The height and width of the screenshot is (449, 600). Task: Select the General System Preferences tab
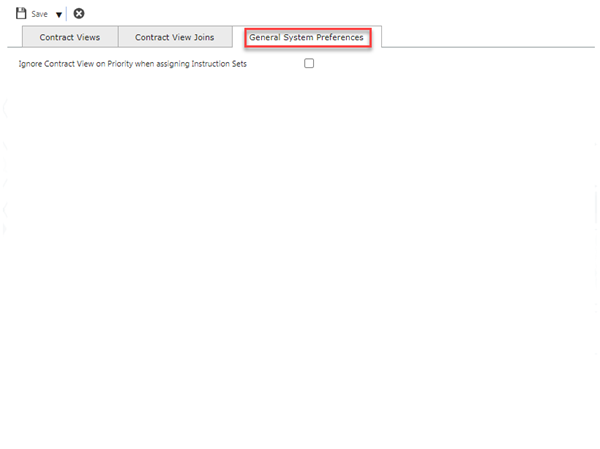click(x=307, y=37)
